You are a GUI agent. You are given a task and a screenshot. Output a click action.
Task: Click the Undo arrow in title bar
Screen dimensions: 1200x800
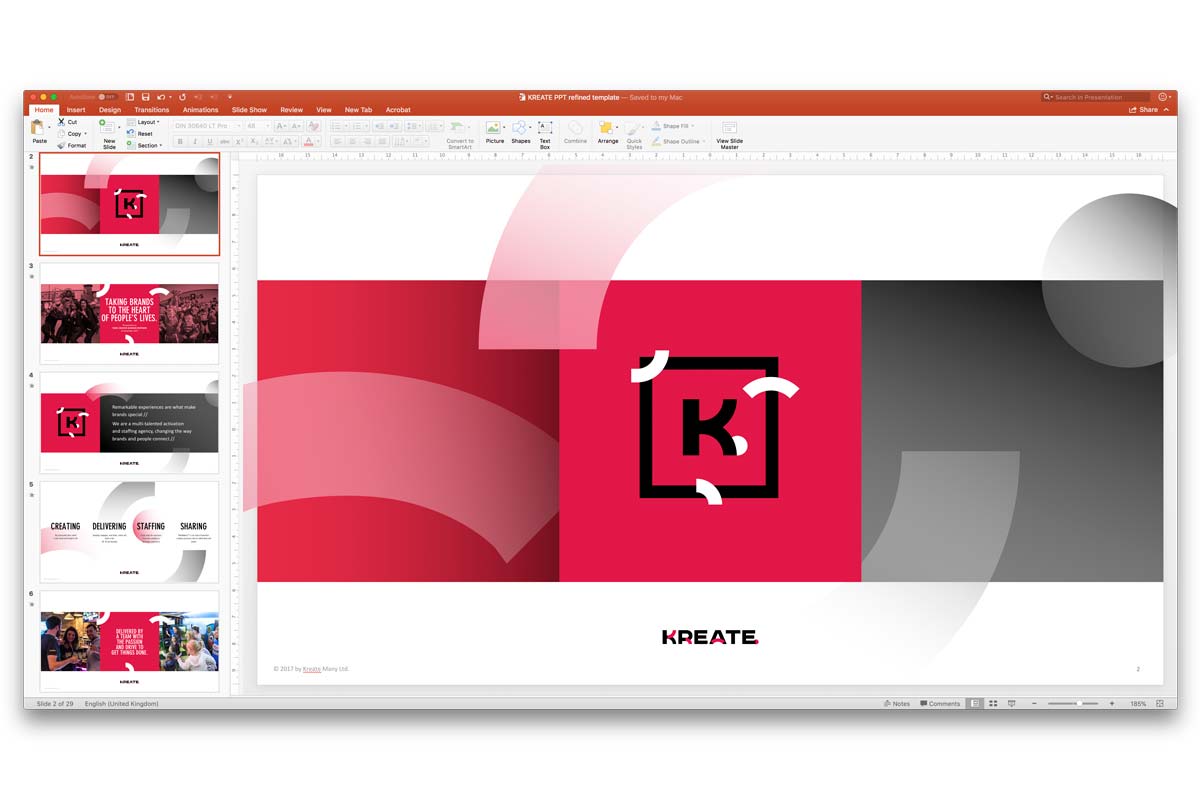pos(163,97)
